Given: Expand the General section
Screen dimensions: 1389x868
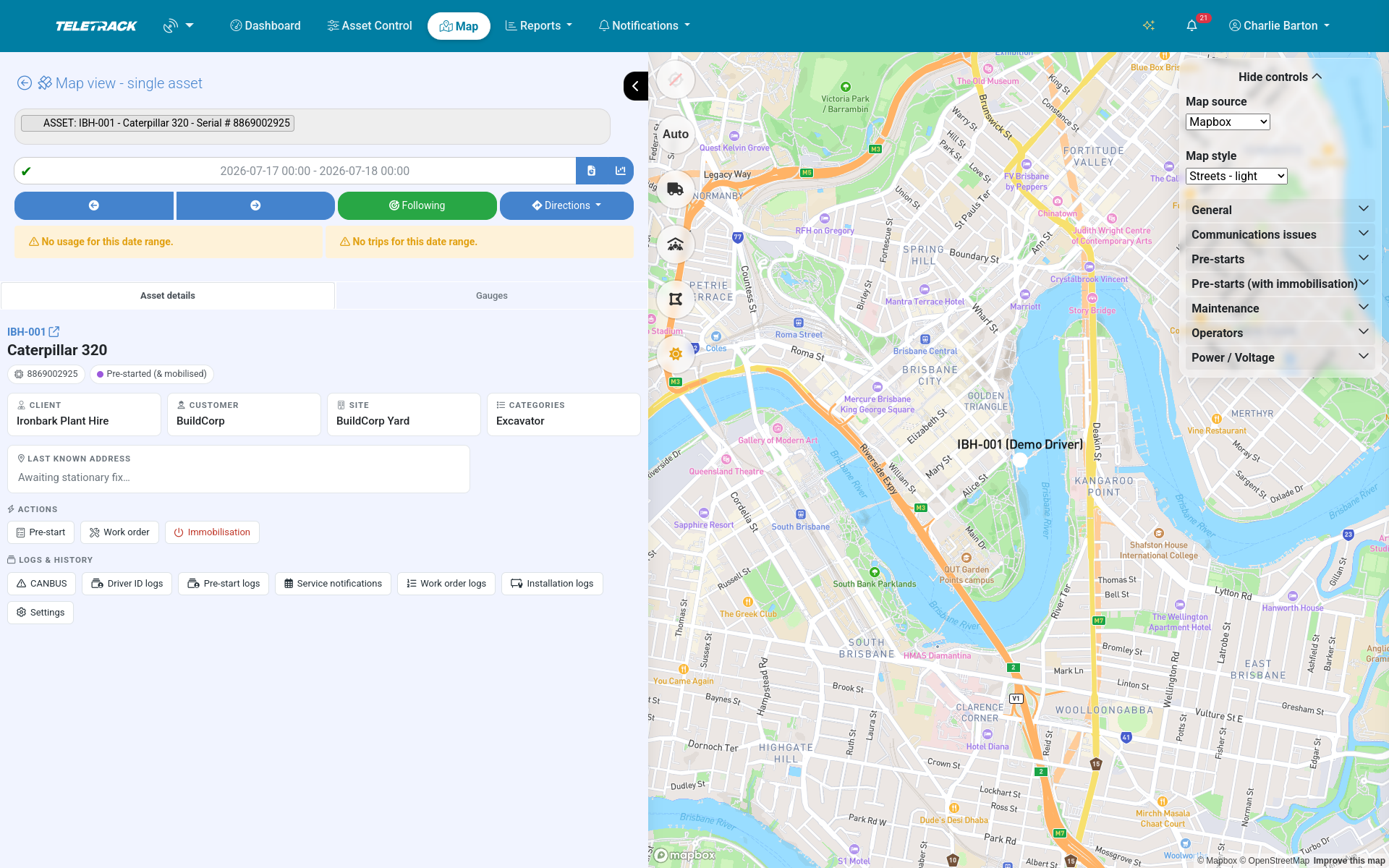Looking at the screenshot, I should (1280, 210).
